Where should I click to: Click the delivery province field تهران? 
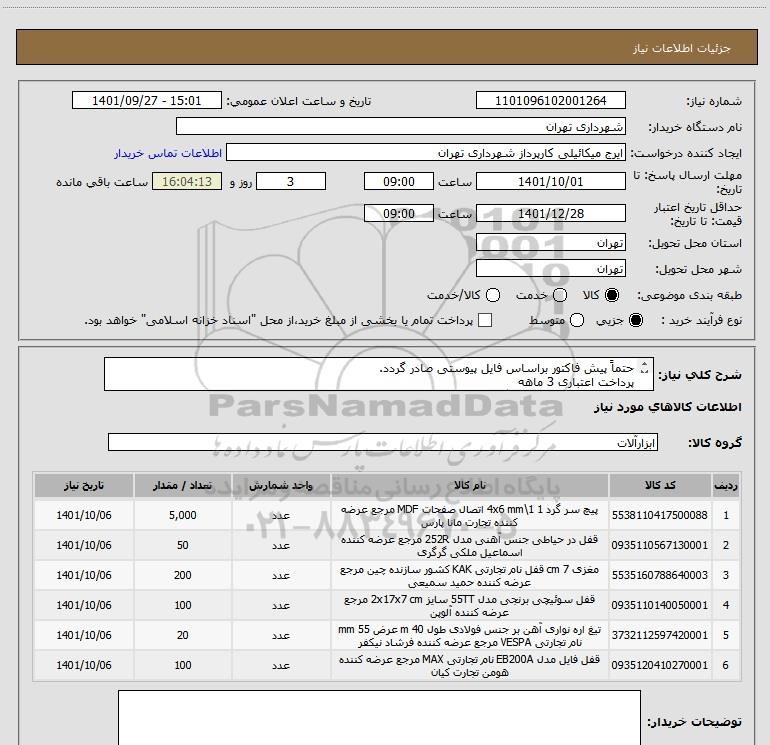click(x=550, y=243)
